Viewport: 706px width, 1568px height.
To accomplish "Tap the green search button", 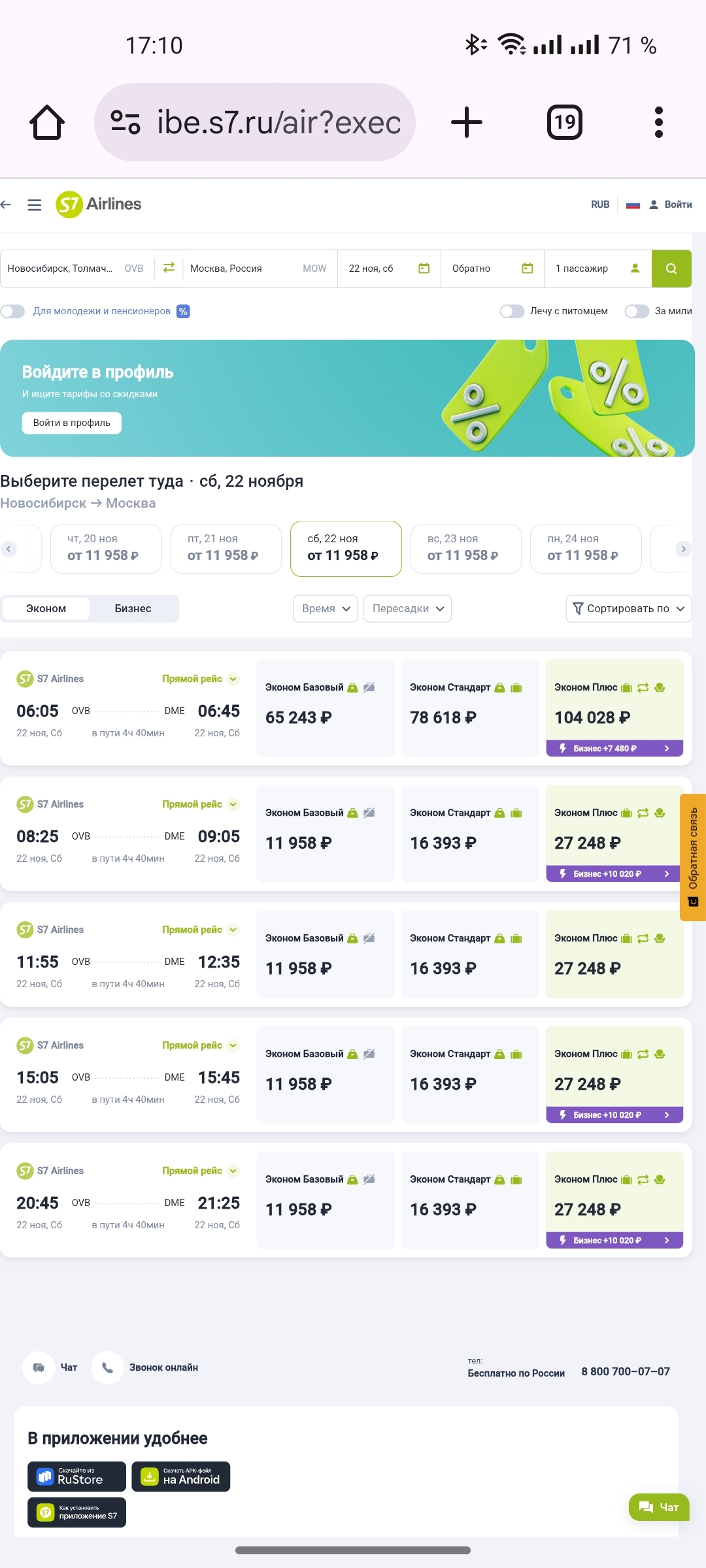I will [671, 269].
